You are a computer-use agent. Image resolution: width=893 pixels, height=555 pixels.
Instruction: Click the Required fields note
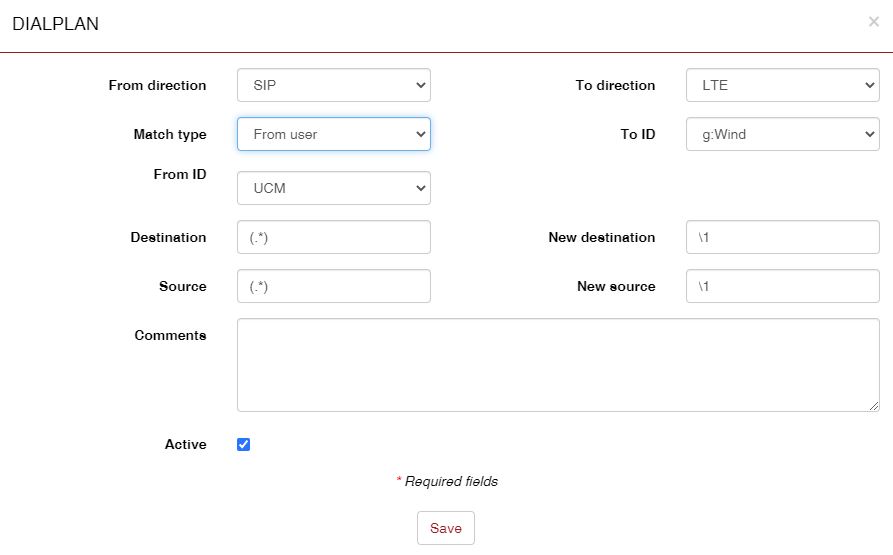tap(447, 482)
